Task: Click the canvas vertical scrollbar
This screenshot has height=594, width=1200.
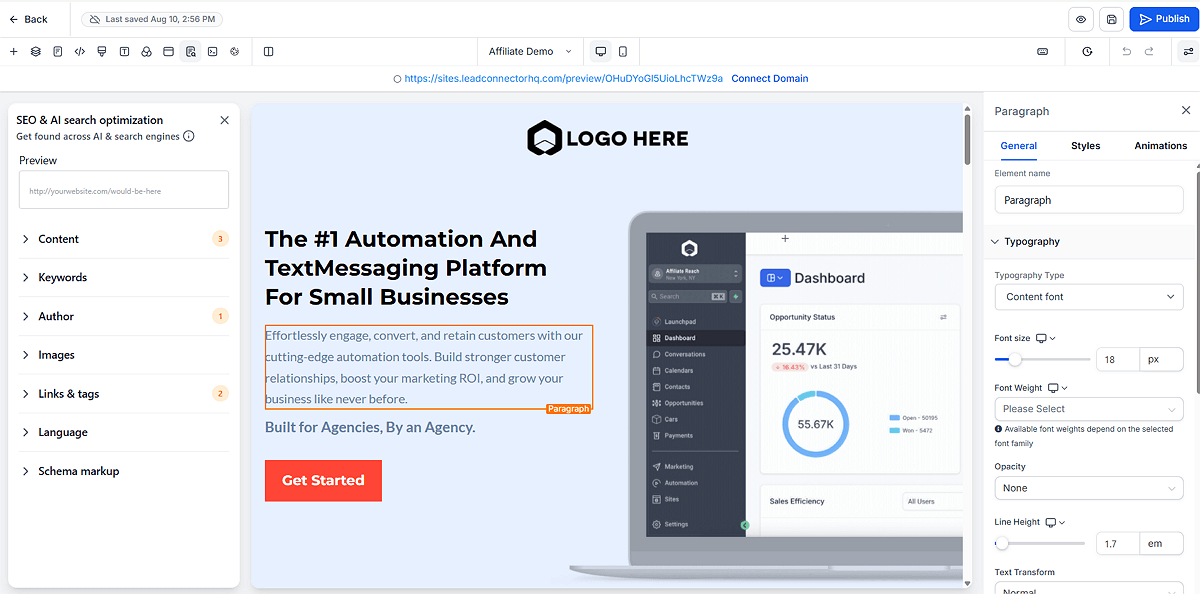Action: coord(967,141)
